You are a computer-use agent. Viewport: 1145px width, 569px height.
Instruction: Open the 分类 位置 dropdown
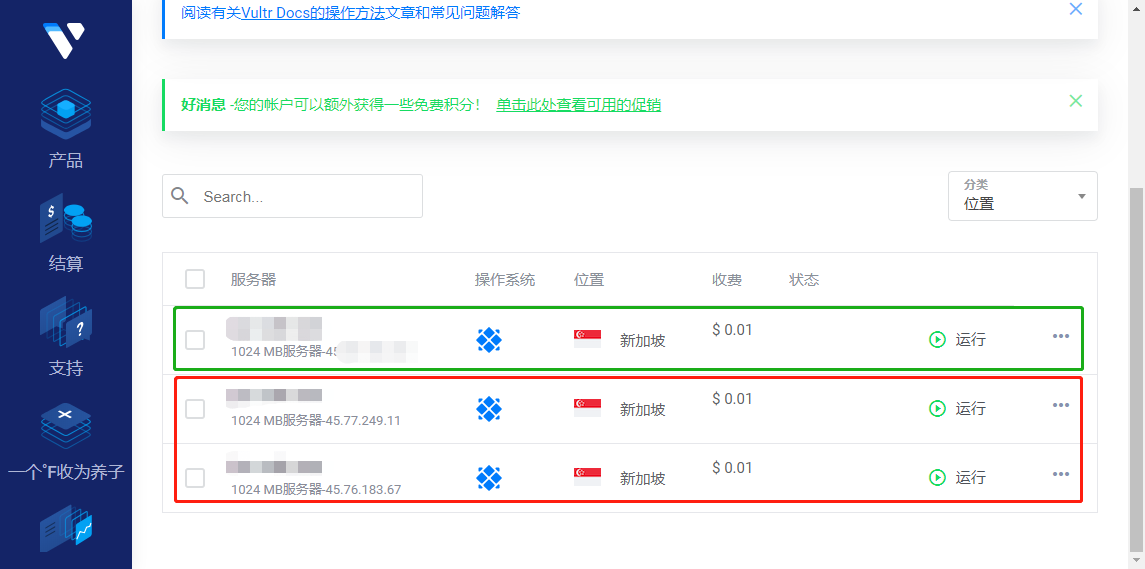pyautogui.click(x=1022, y=196)
